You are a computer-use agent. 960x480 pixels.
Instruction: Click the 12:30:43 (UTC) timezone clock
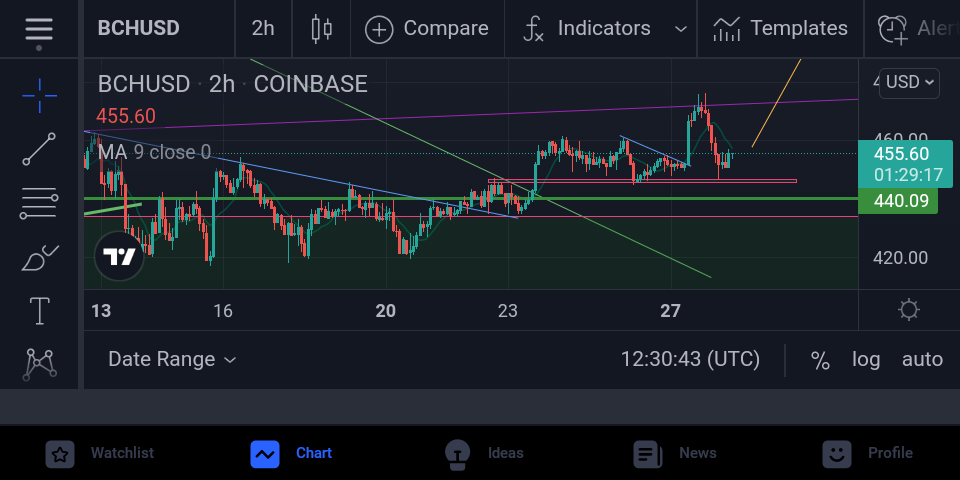tap(690, 359)
